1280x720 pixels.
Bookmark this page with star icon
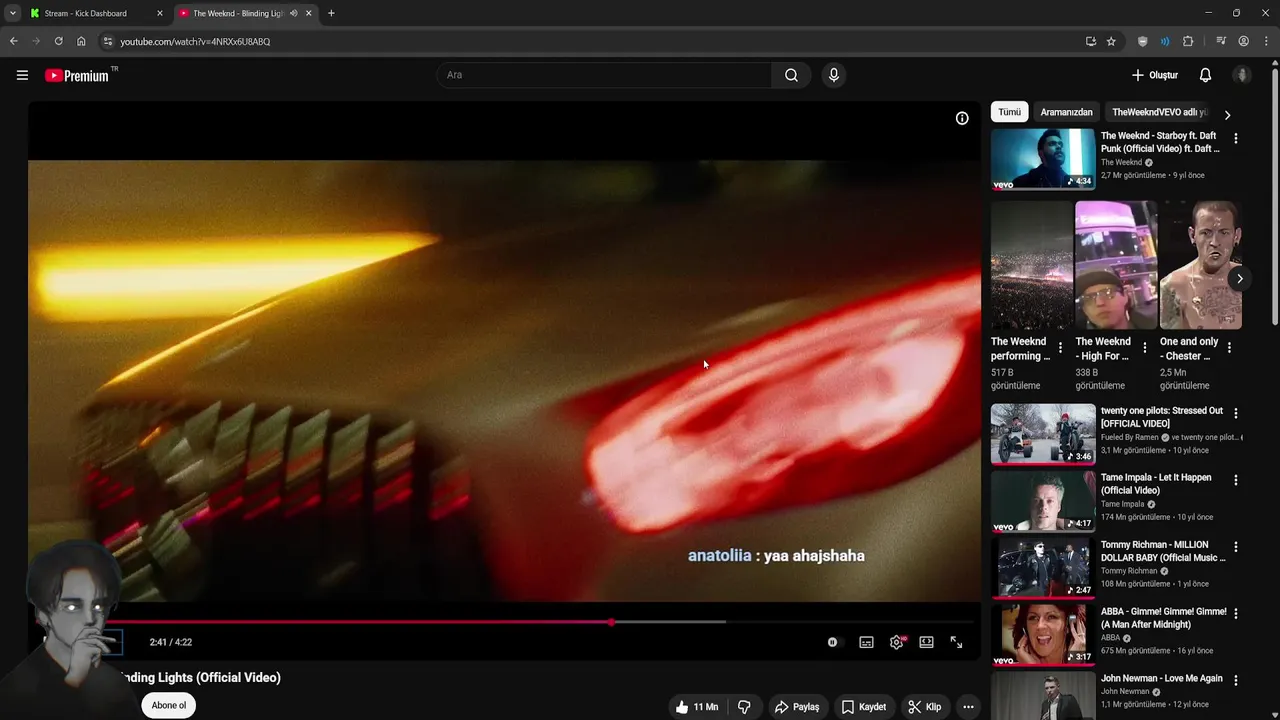coord(1111,41)
